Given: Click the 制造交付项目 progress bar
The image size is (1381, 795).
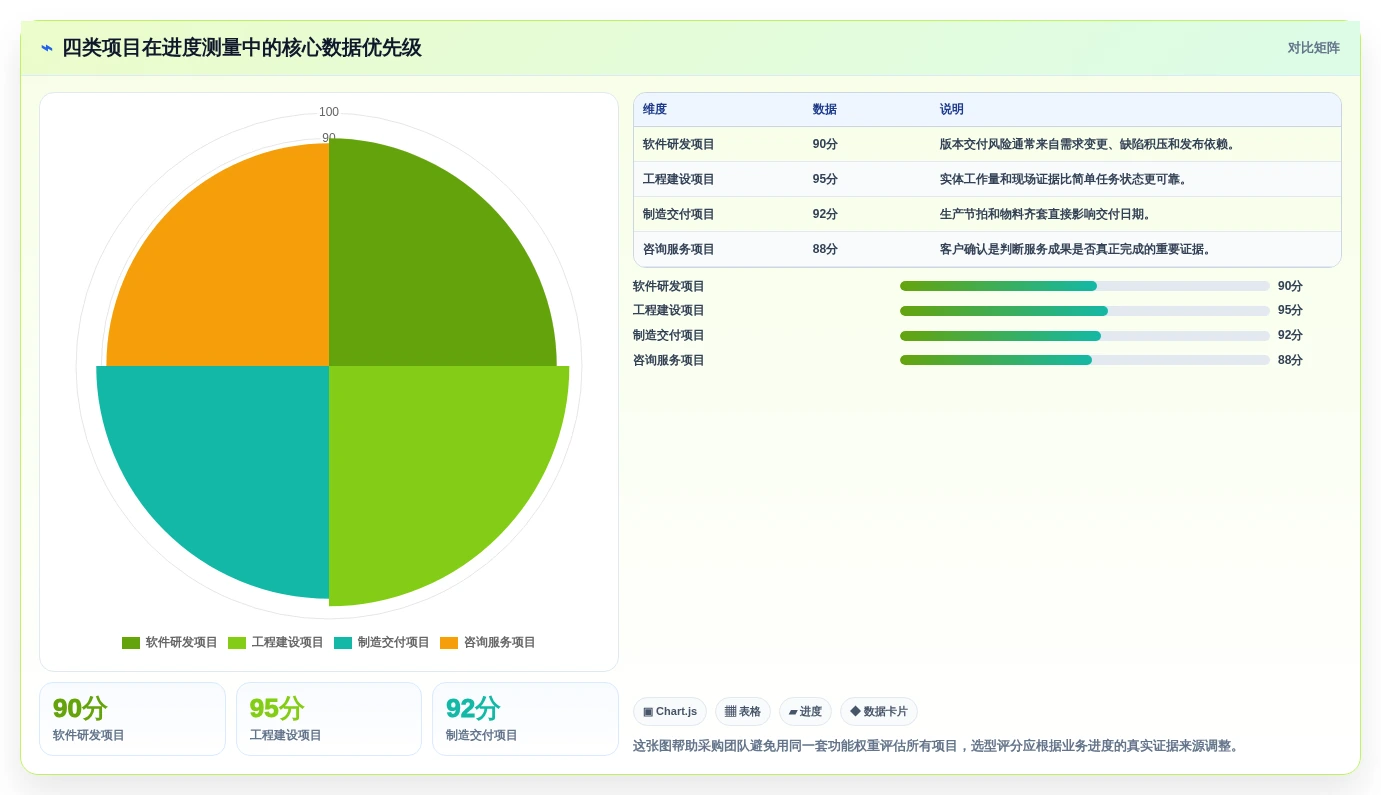Looking at the screenshot, I should coord(1085,336).
